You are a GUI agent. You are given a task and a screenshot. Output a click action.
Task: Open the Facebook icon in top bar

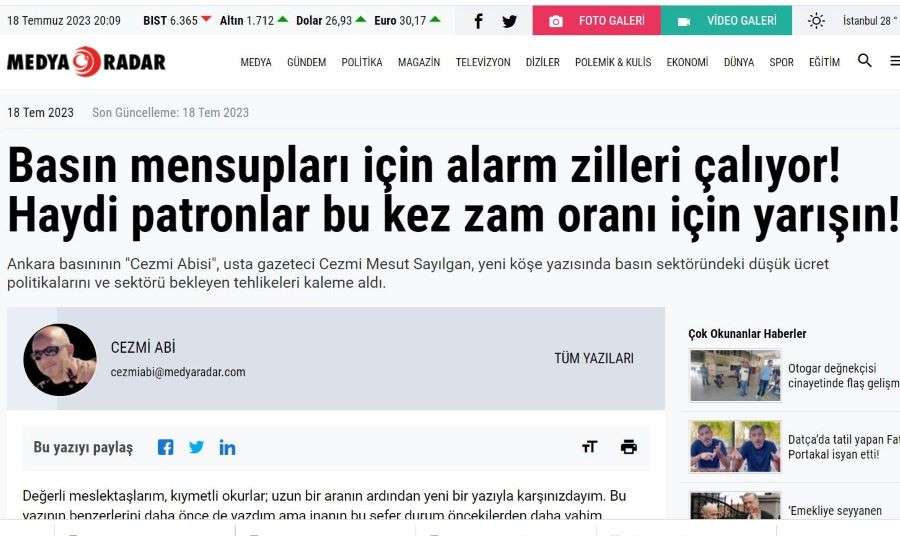pos(478,21)
